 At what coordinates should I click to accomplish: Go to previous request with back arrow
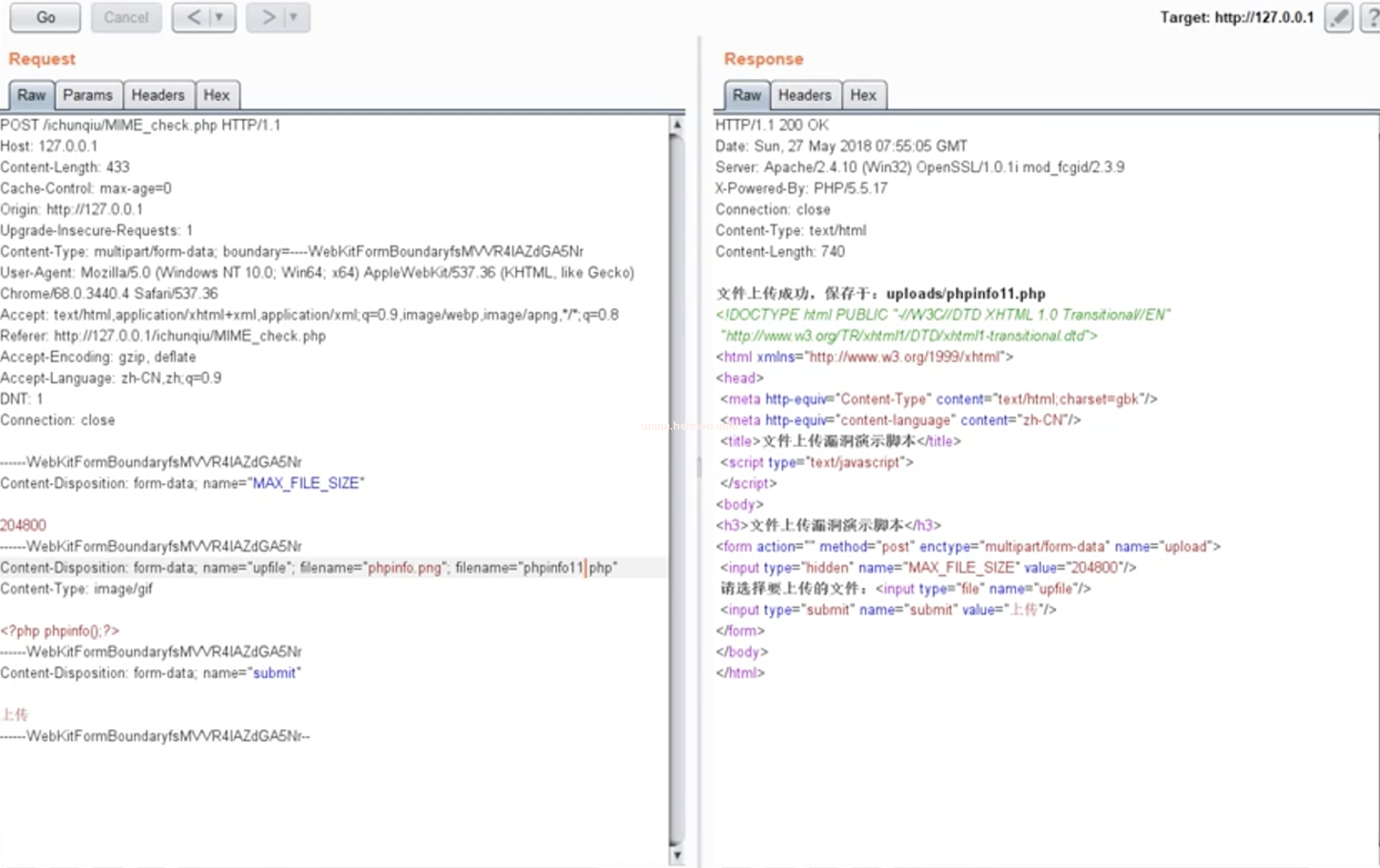(194, 18)
